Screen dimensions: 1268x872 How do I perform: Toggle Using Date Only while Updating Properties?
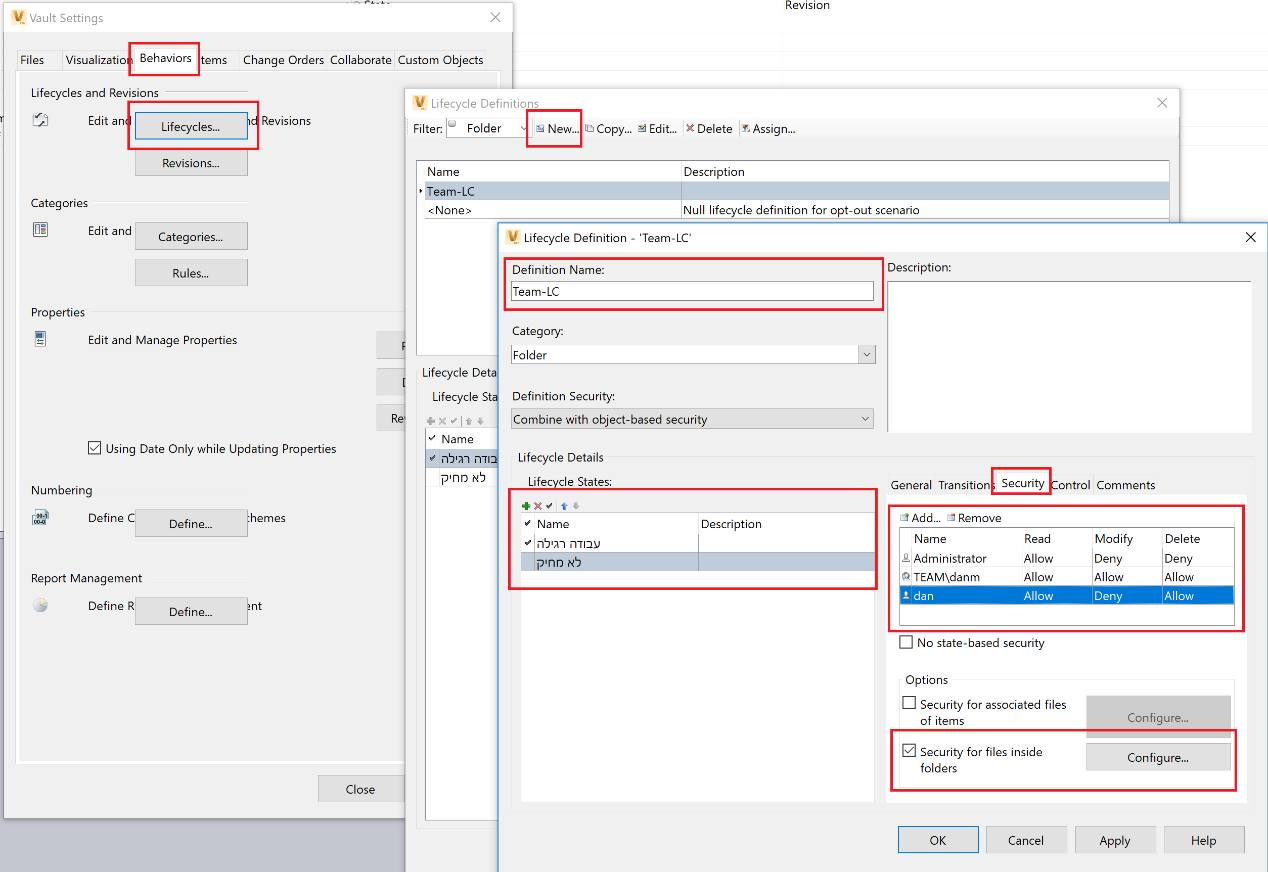(95, 449)
